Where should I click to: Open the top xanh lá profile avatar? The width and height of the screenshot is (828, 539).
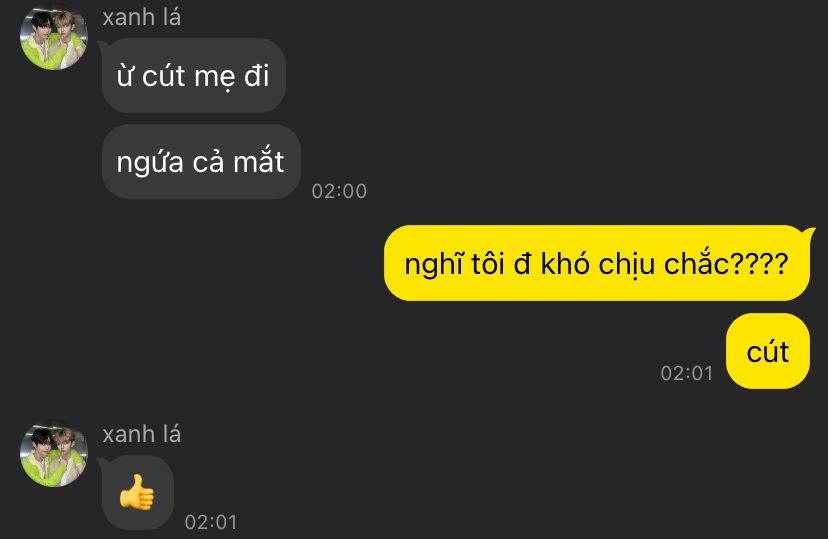54,37
